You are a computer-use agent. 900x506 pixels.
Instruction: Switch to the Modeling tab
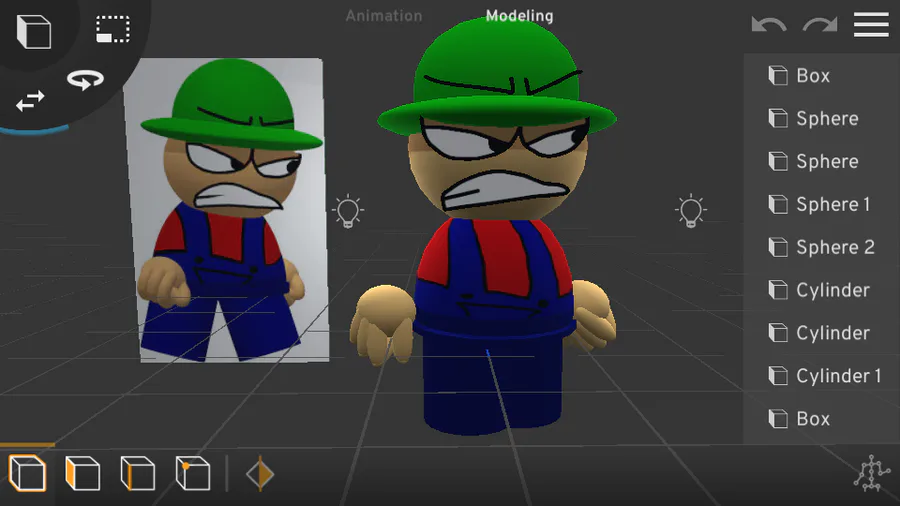pyautogui.click(x=519, y=15)
